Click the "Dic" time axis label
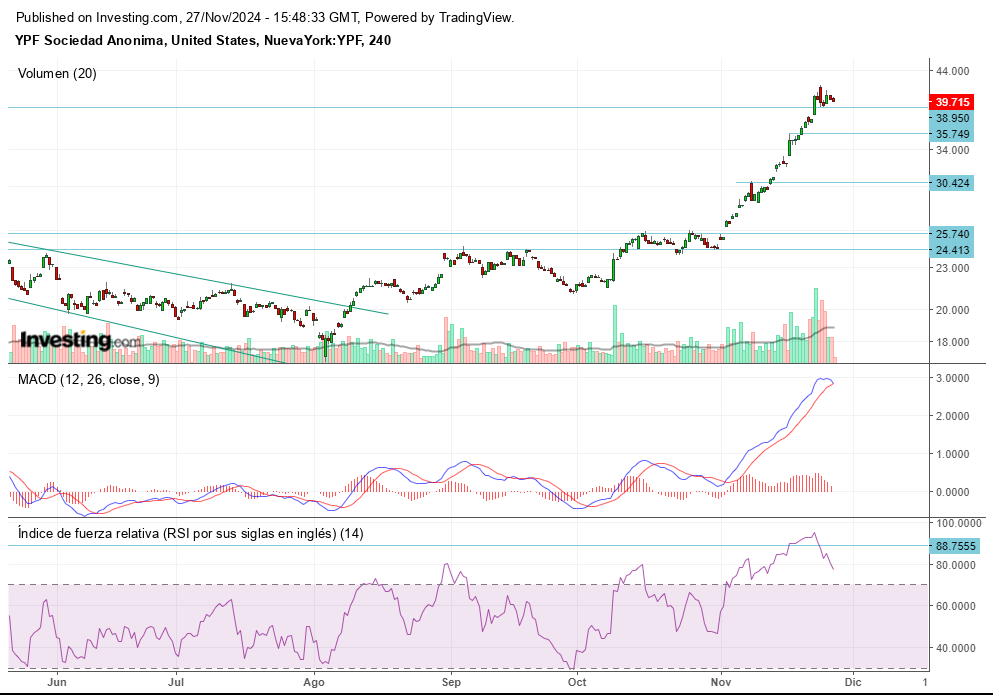 pos(853,682)
